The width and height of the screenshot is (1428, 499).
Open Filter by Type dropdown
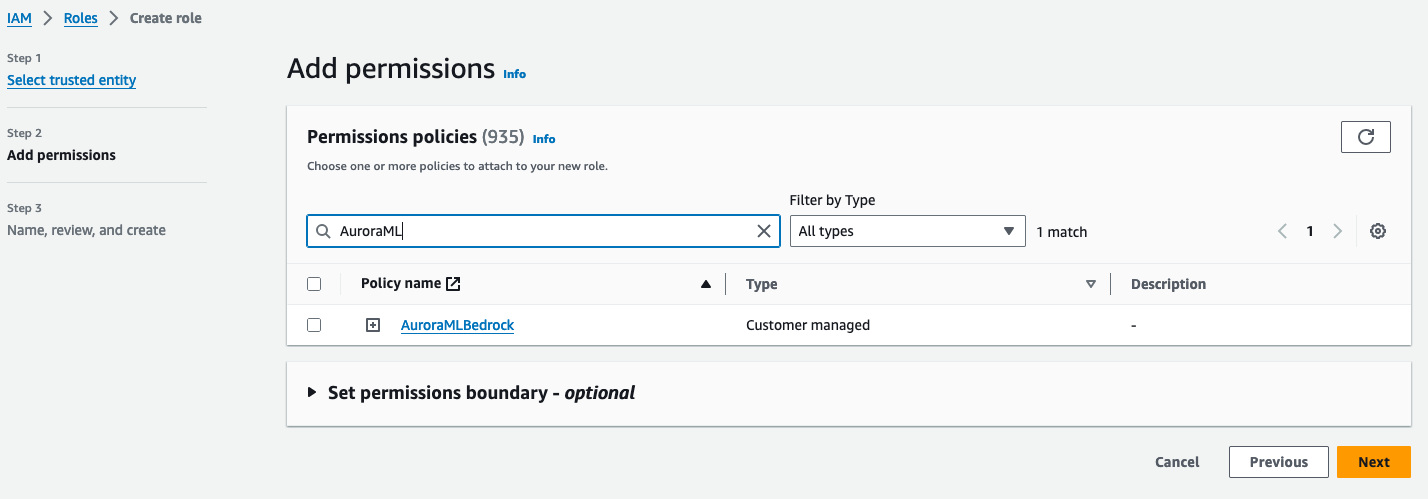pos(907,231)
